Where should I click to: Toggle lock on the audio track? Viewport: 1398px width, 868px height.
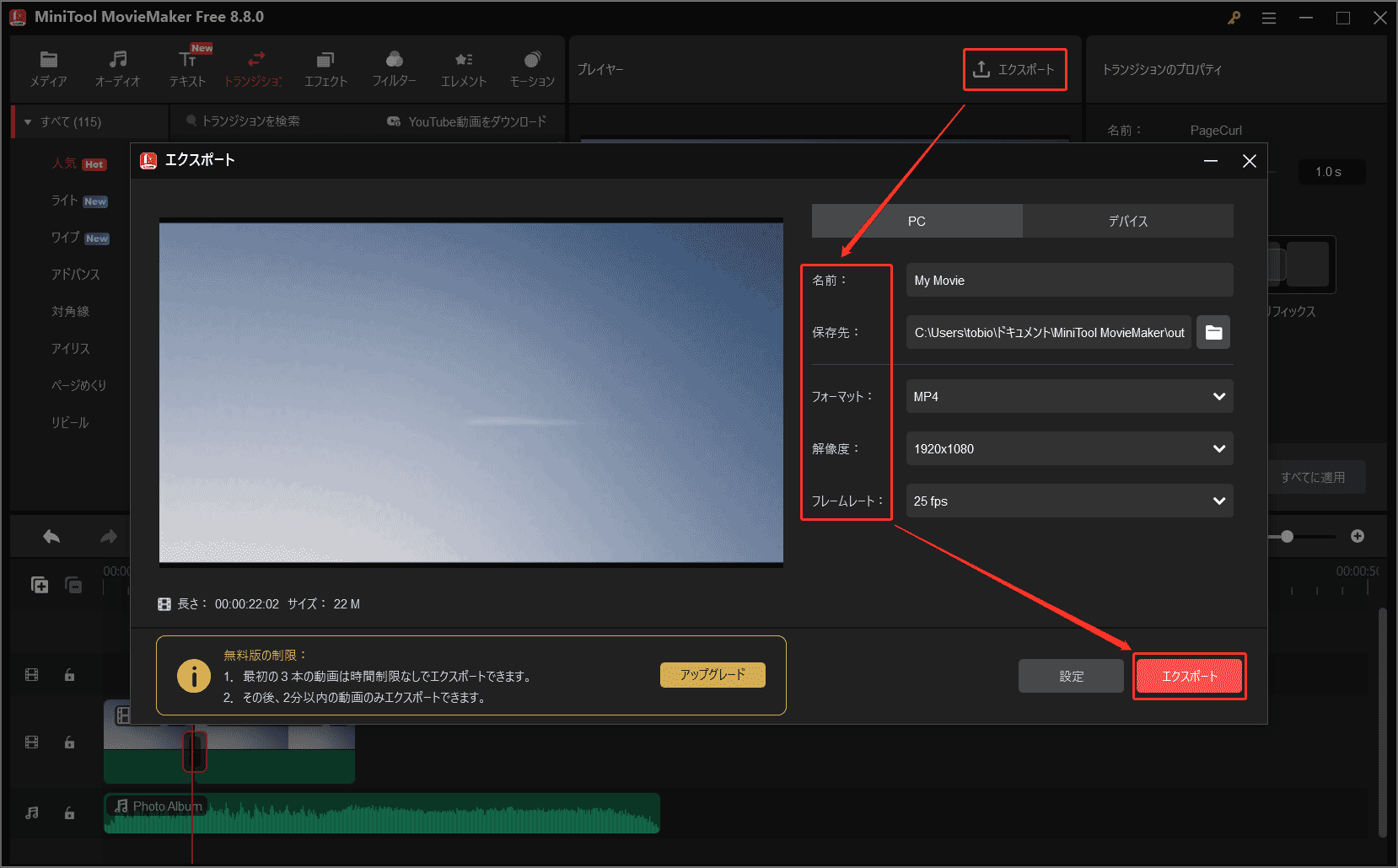pos(69,813)
